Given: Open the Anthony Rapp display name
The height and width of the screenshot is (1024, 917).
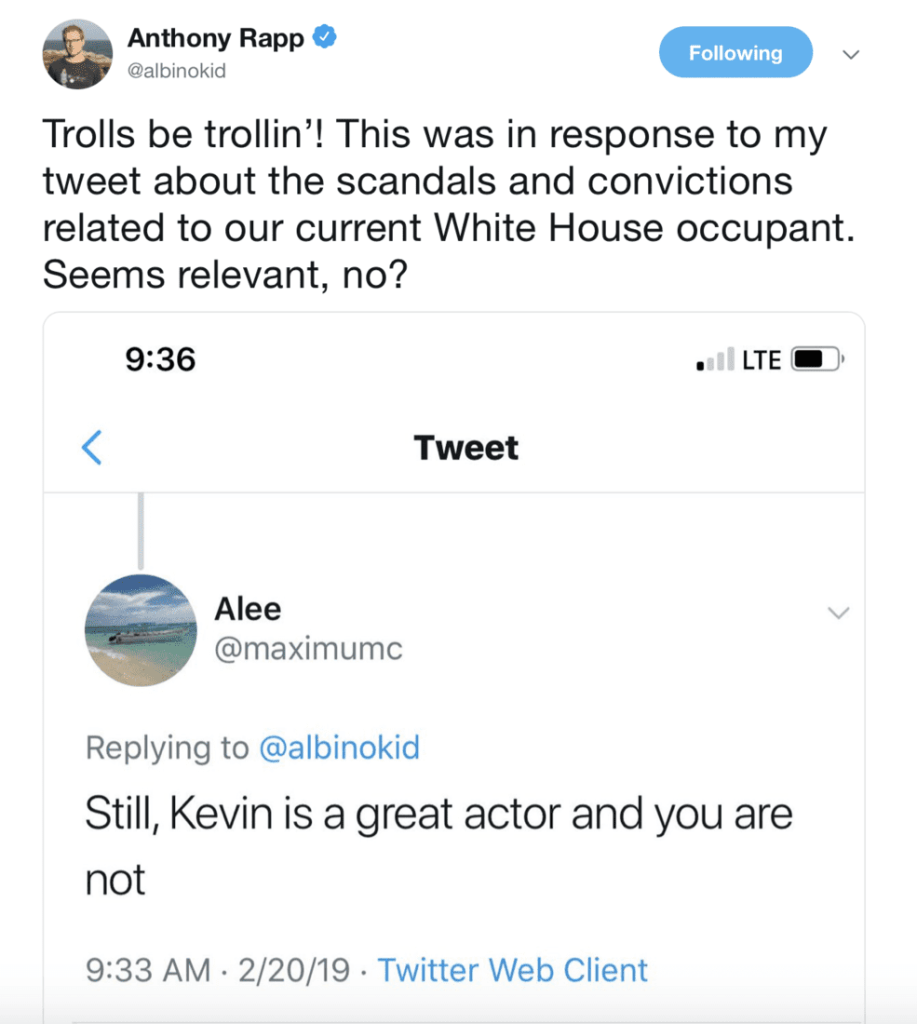Looking at the screenshot, I should click(x=215, y=39).
